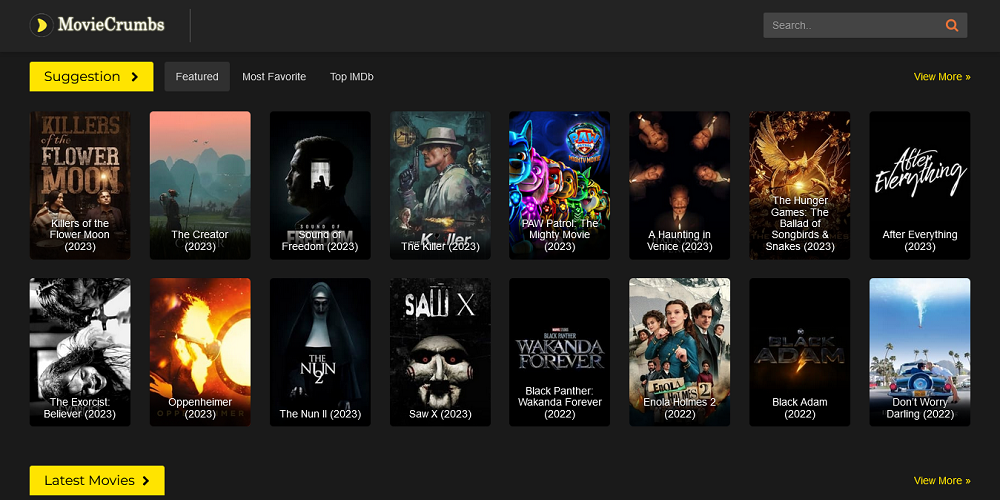Open Killers of the Flower Moon poster
Image resolution: width=1000 pixels, height=500 pixels.
80,185
